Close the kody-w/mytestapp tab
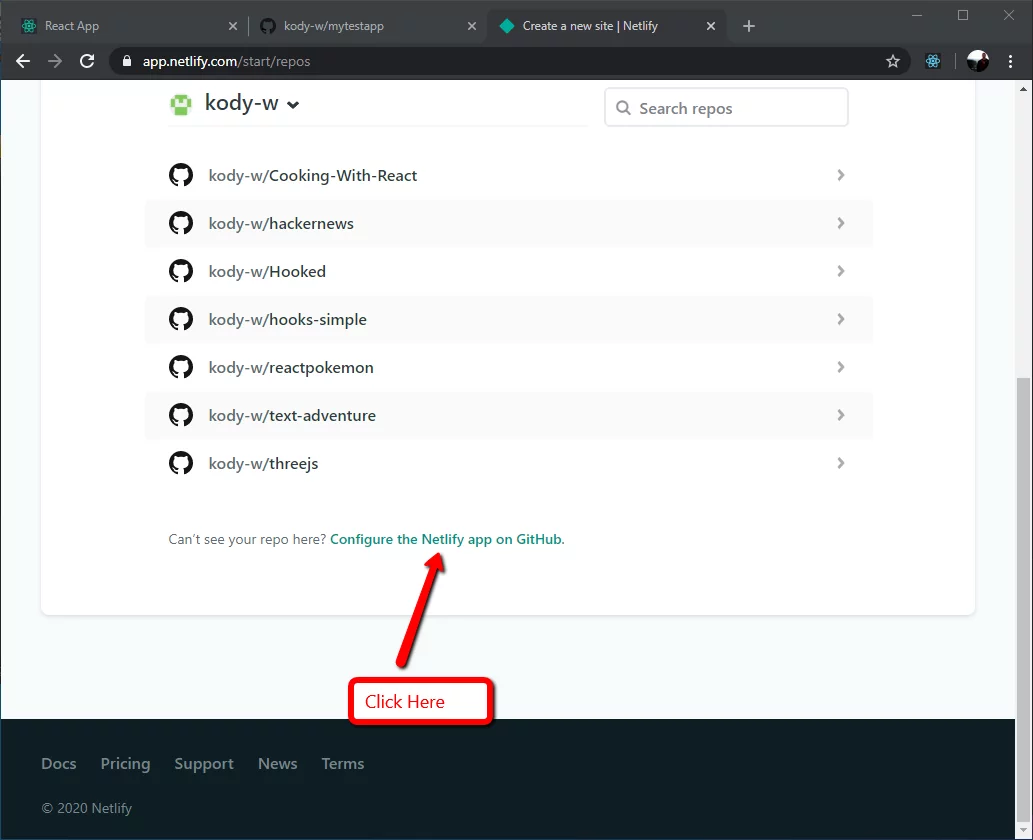The width and height of the screenshot is (1033, 840). (x=472, y=26)
